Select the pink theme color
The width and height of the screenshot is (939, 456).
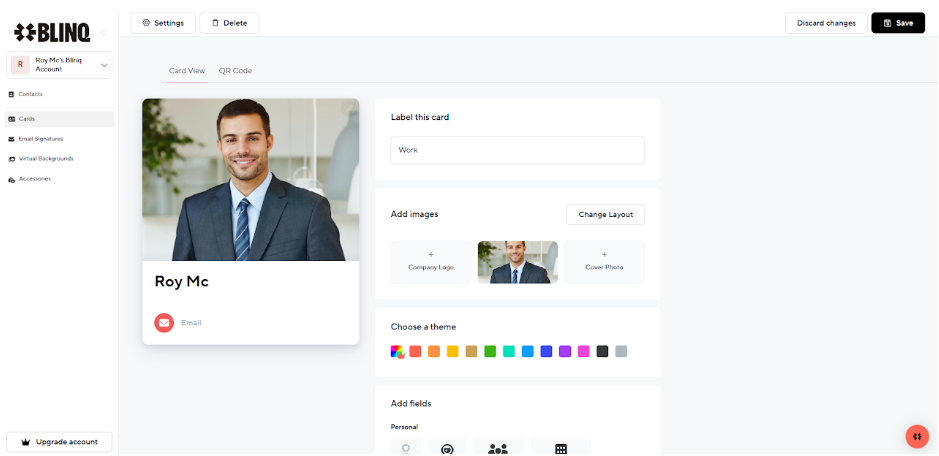tap(584, 351)
